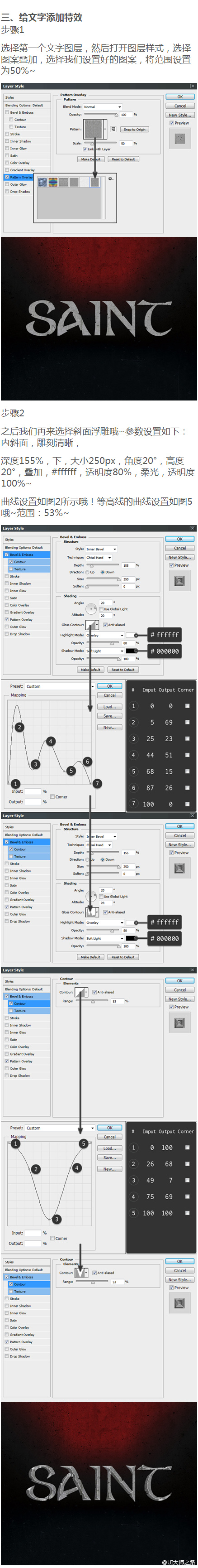Click the Scale value field showing 50
This screenshot has height=1568, width=198.
pos(125,144)
